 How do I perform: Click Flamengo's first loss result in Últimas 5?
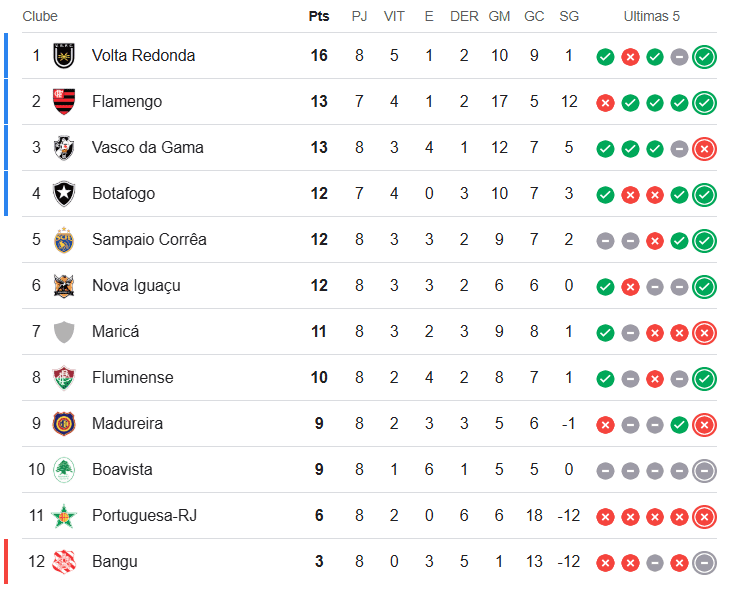coord(605,103)
